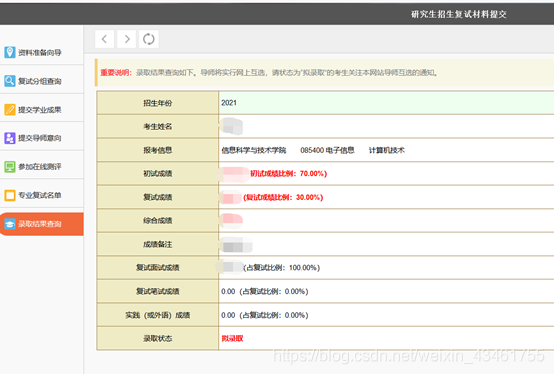The height and width of the screenshot is (374, 554).
Task: Open the 专业复试名单 menu item
Action: 42,195
